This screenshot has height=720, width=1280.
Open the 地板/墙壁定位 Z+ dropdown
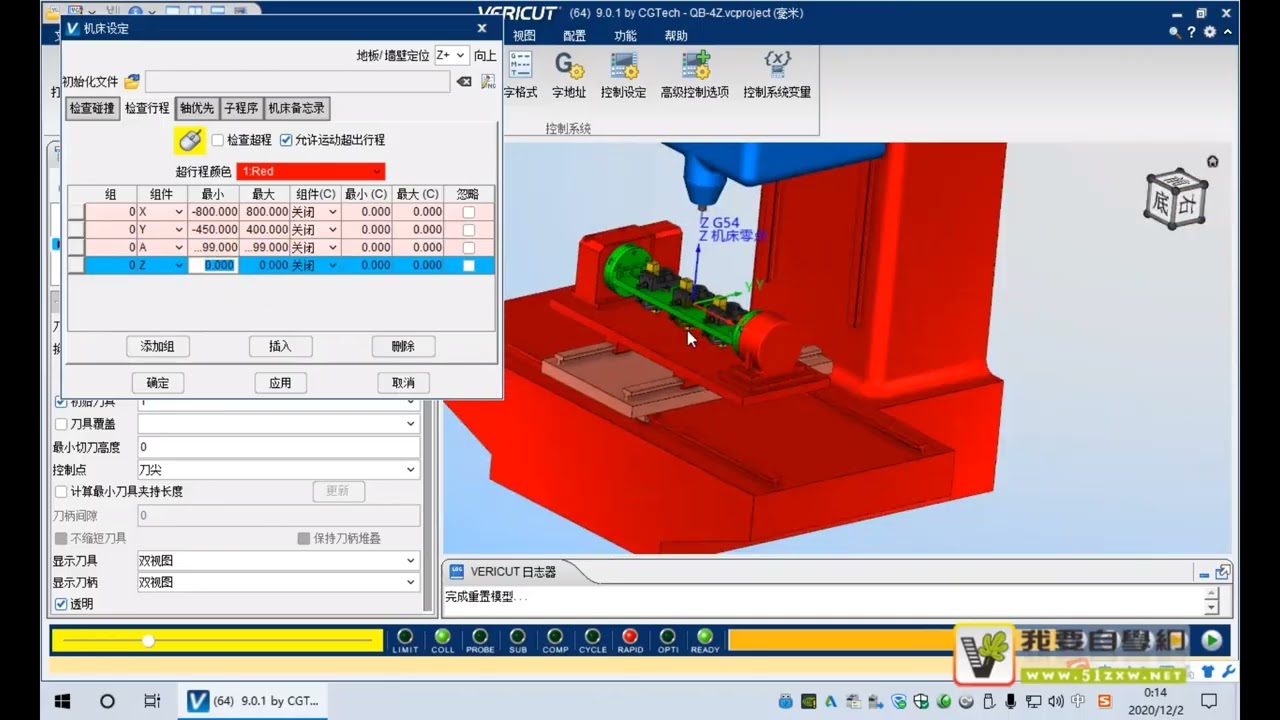coord(451,56)
